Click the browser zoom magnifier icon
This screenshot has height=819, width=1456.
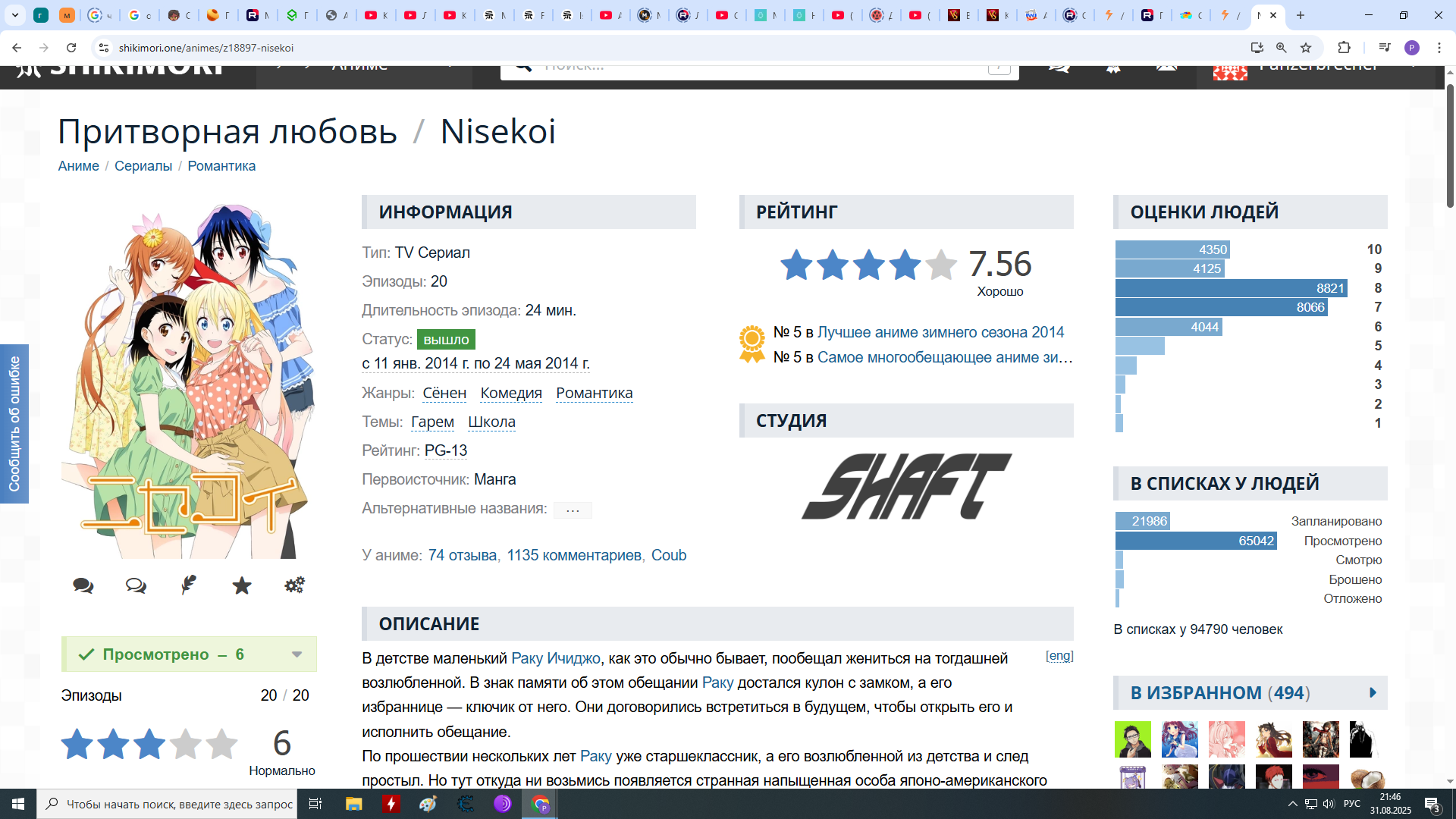pyautogui.click(x=1281, y=48)
